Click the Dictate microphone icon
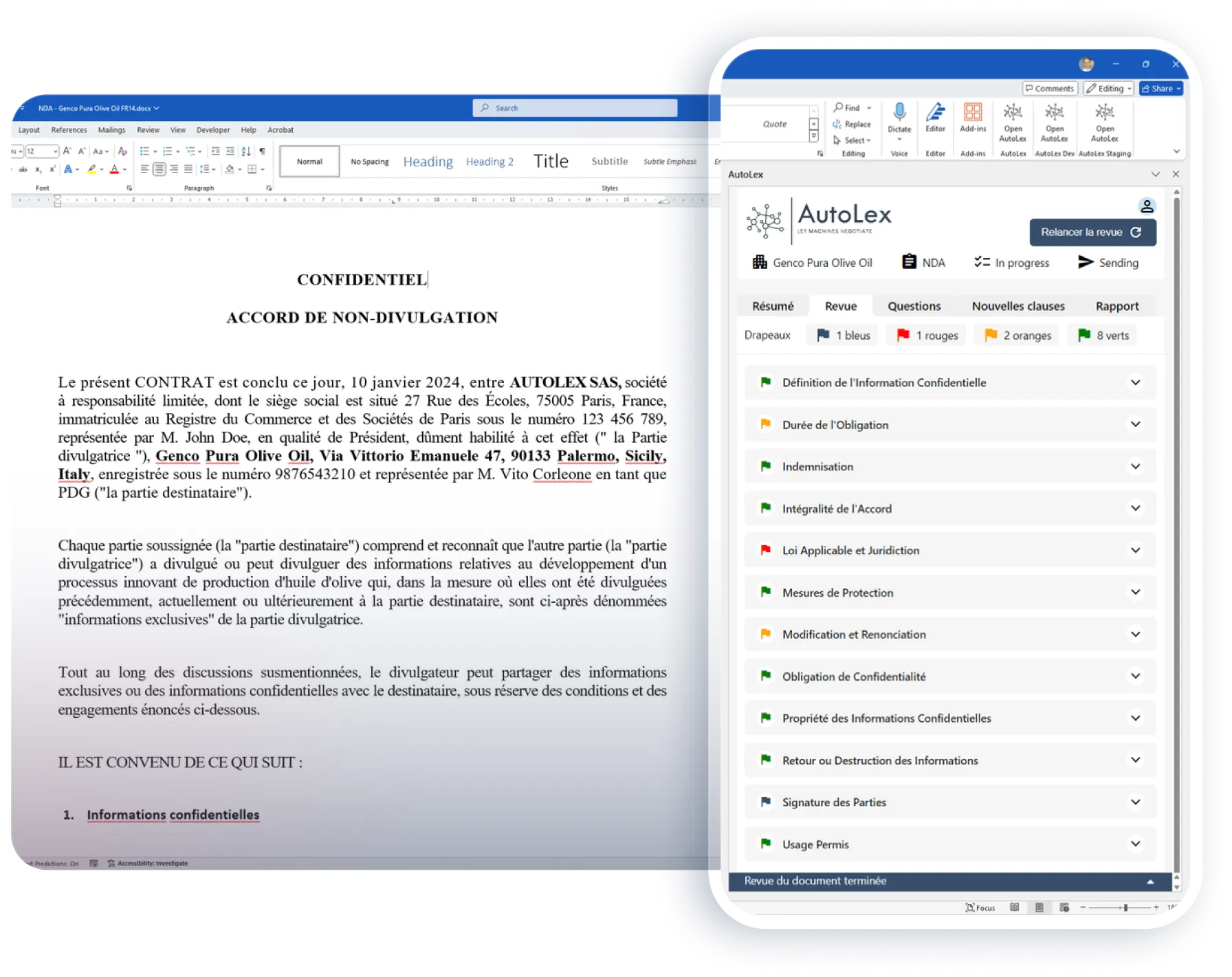This screenshot has width=1232, height=977. (x=899, y=111)
